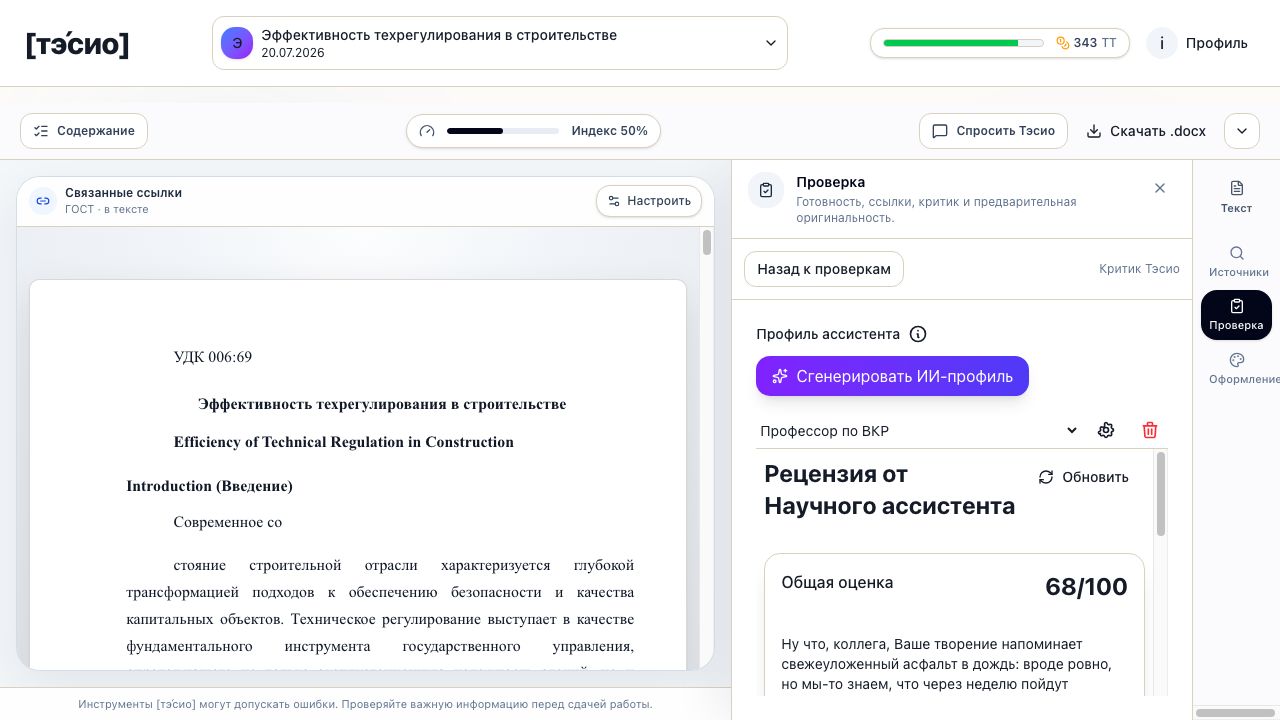Open the project title dropdown

tap(500, 43)
